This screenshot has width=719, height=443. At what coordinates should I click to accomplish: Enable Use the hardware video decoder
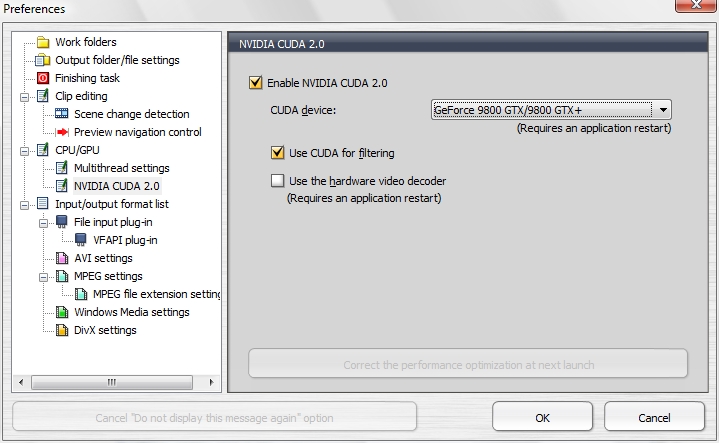point(278,181)
